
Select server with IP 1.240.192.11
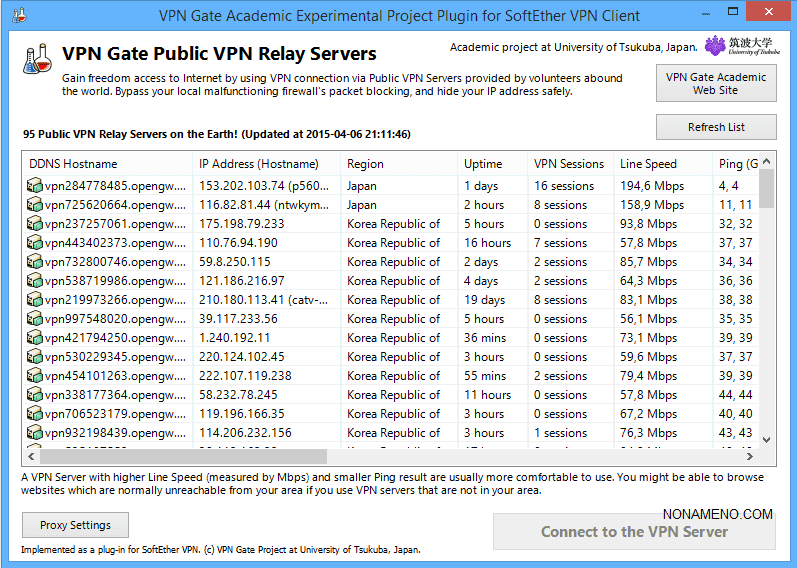(x=235, y=338)
